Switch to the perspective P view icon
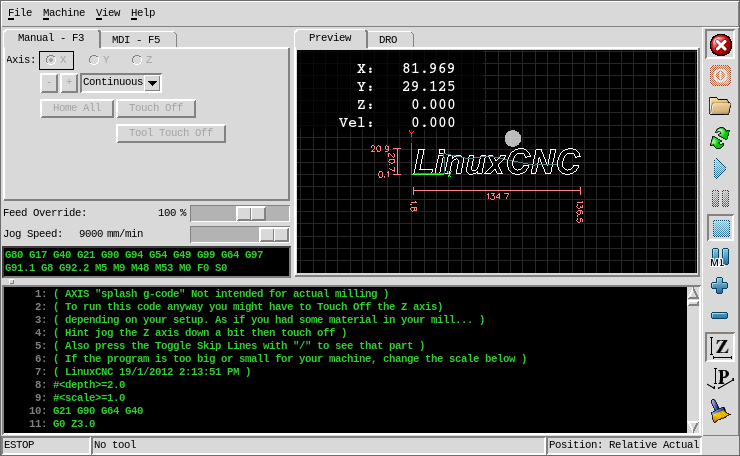This screenshot has height=456, width=740. (721, 379)
